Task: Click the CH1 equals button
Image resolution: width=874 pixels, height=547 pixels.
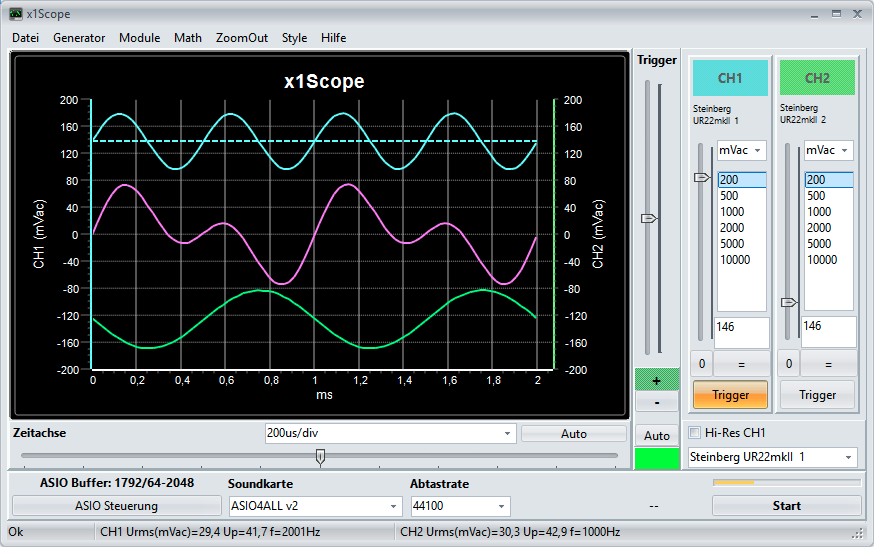Action: [741, 364]
